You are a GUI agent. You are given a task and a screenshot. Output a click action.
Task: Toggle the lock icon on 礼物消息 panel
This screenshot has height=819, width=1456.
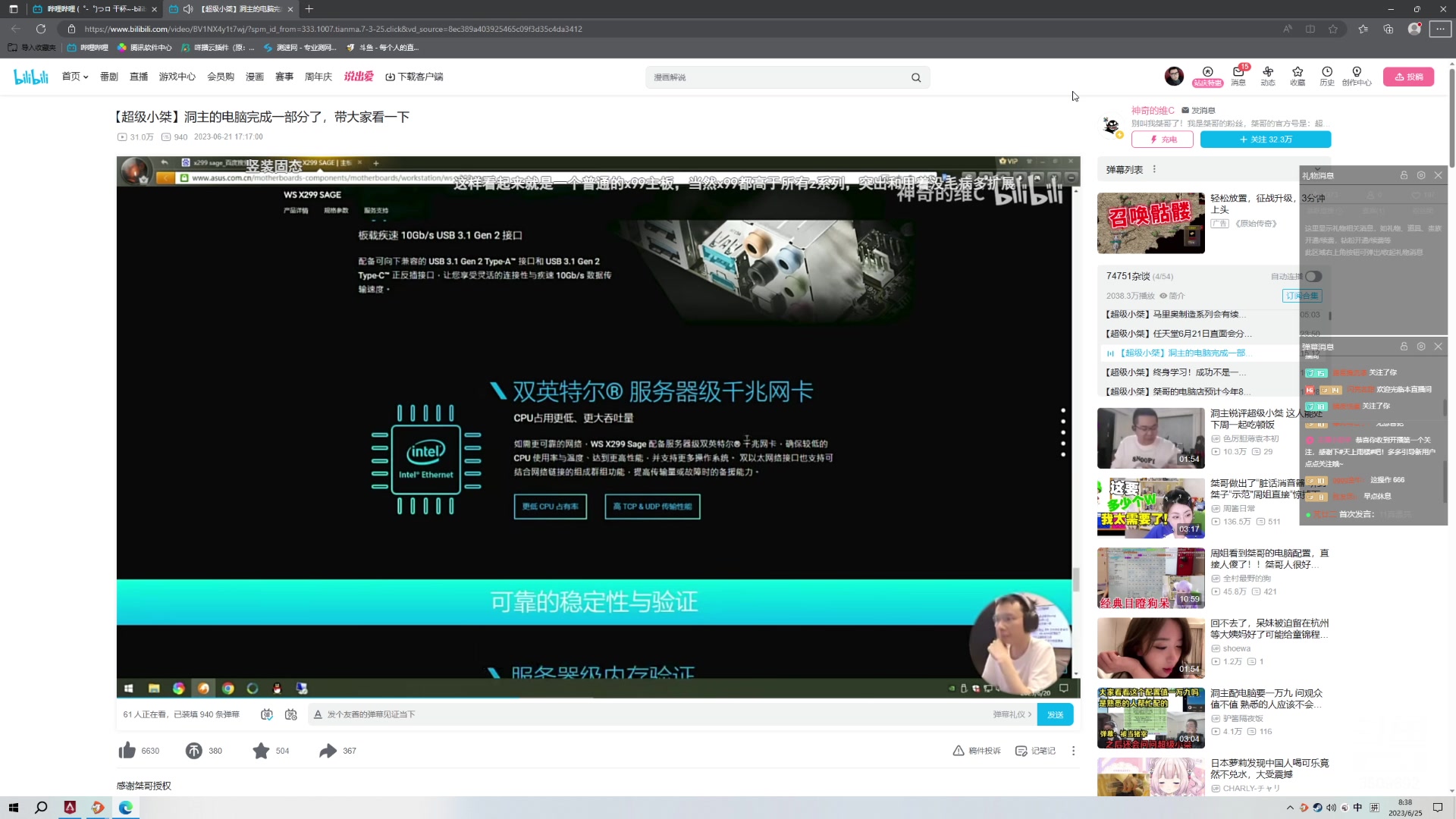(x=1402, y=175)
